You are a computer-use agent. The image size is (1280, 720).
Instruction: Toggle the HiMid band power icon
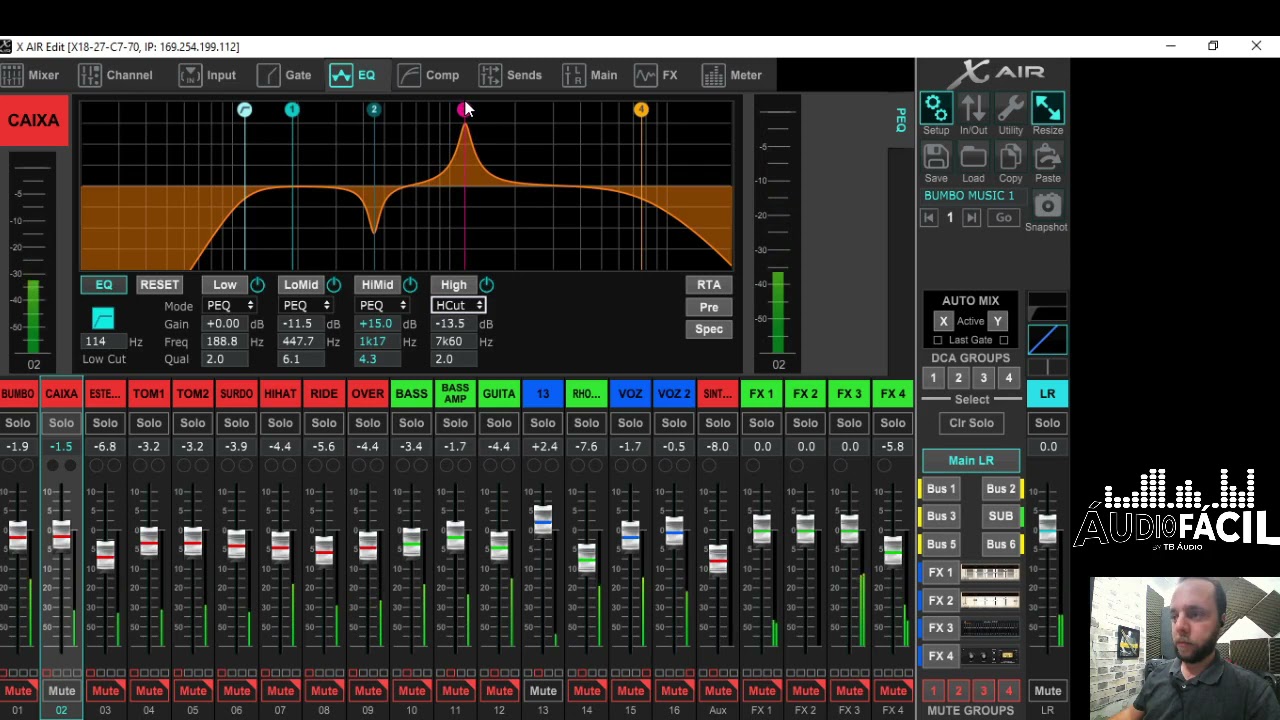click(410, 285)
